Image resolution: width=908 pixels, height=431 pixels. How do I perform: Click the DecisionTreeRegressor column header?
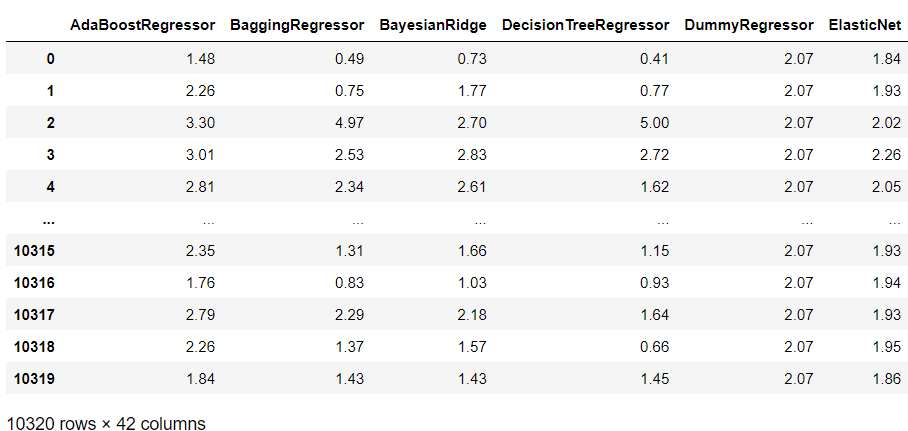pos(583,24)
